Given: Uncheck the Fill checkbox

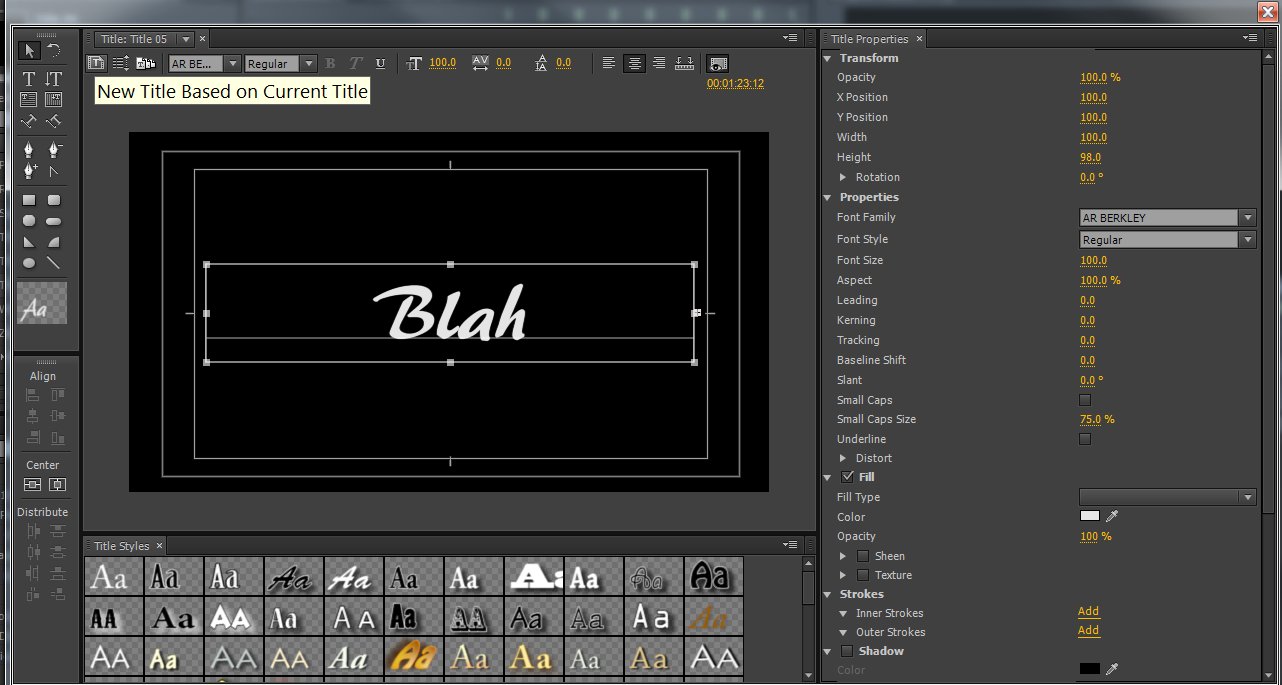Looking at the screenshot, I should pyautogui.click(x=848, y=477).
